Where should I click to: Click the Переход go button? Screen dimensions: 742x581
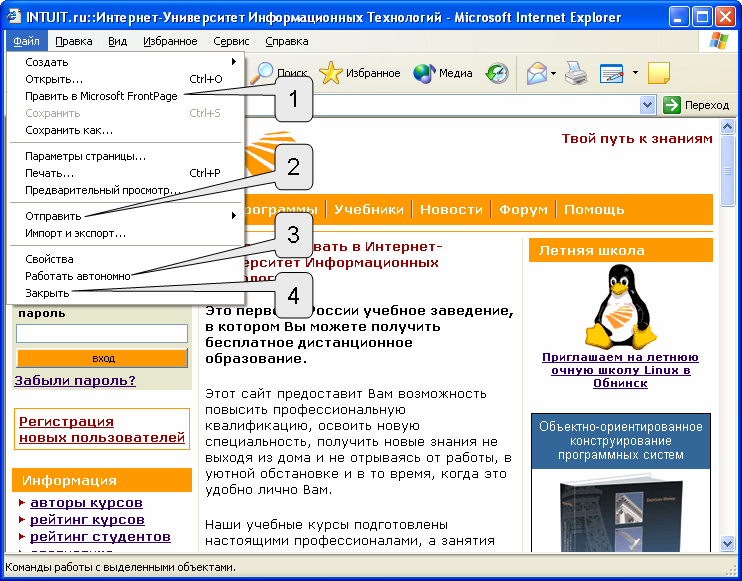697,105
